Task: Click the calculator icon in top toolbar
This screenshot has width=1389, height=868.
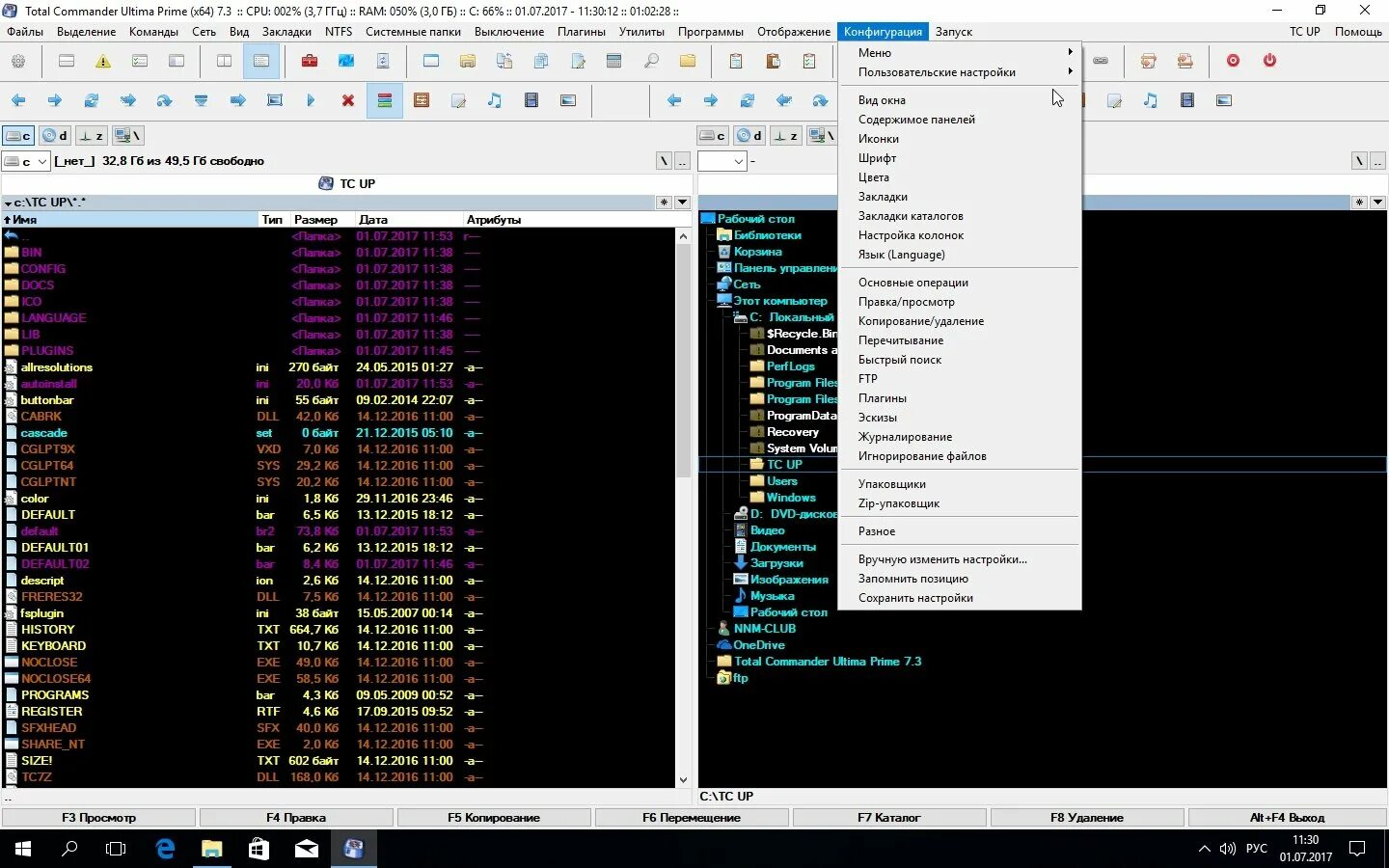Action: coord(614,61)
